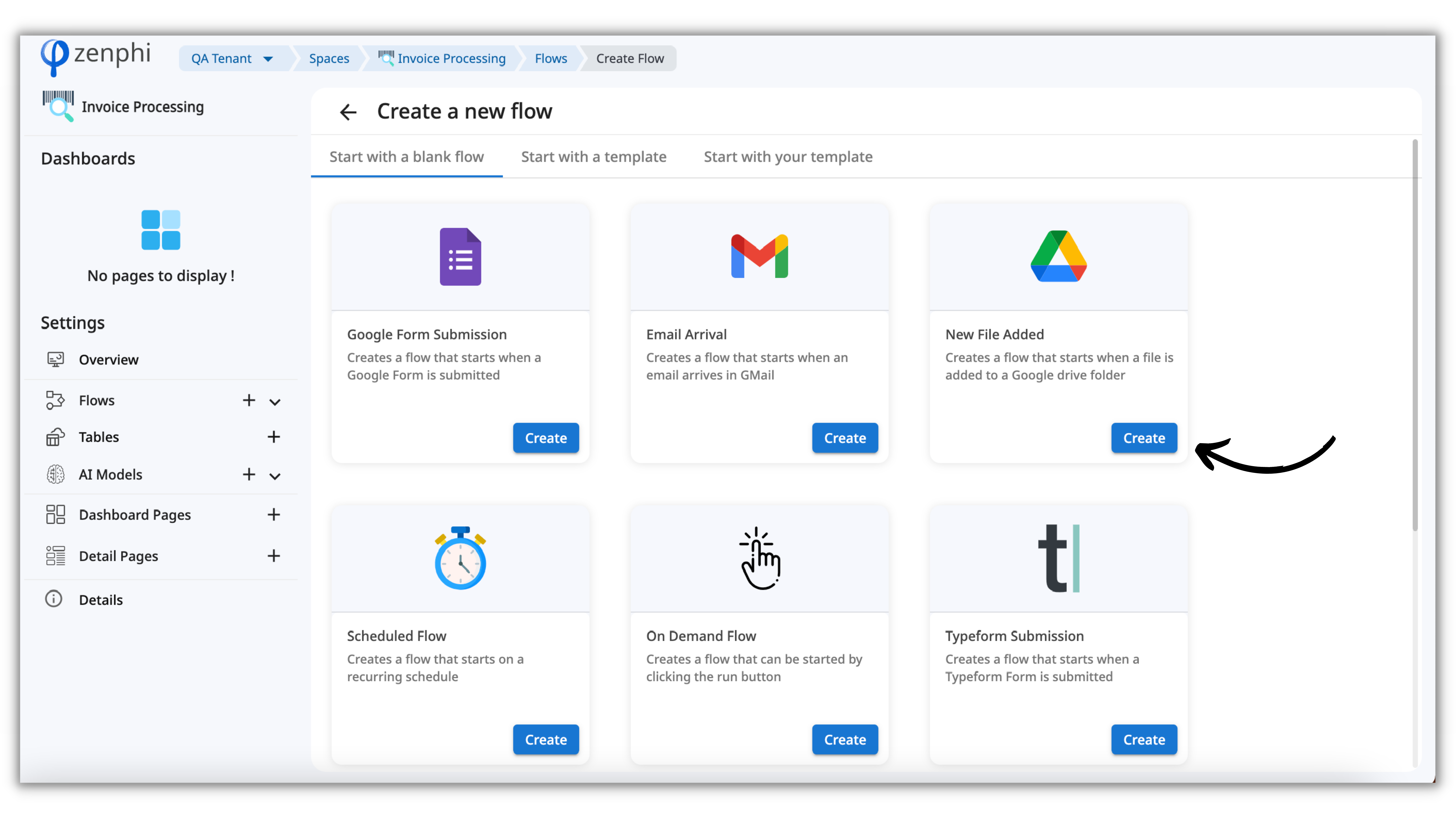Add a new table with Tables plus icon
This screenshot has height=819, width=1456.
[274, 437]
